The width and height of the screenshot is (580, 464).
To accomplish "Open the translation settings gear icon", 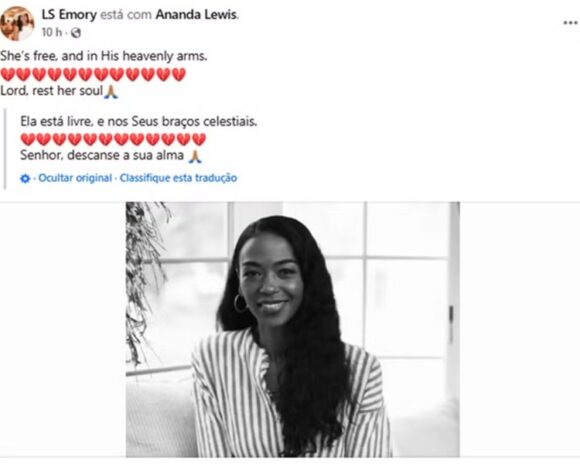I will tap(25, 179).
